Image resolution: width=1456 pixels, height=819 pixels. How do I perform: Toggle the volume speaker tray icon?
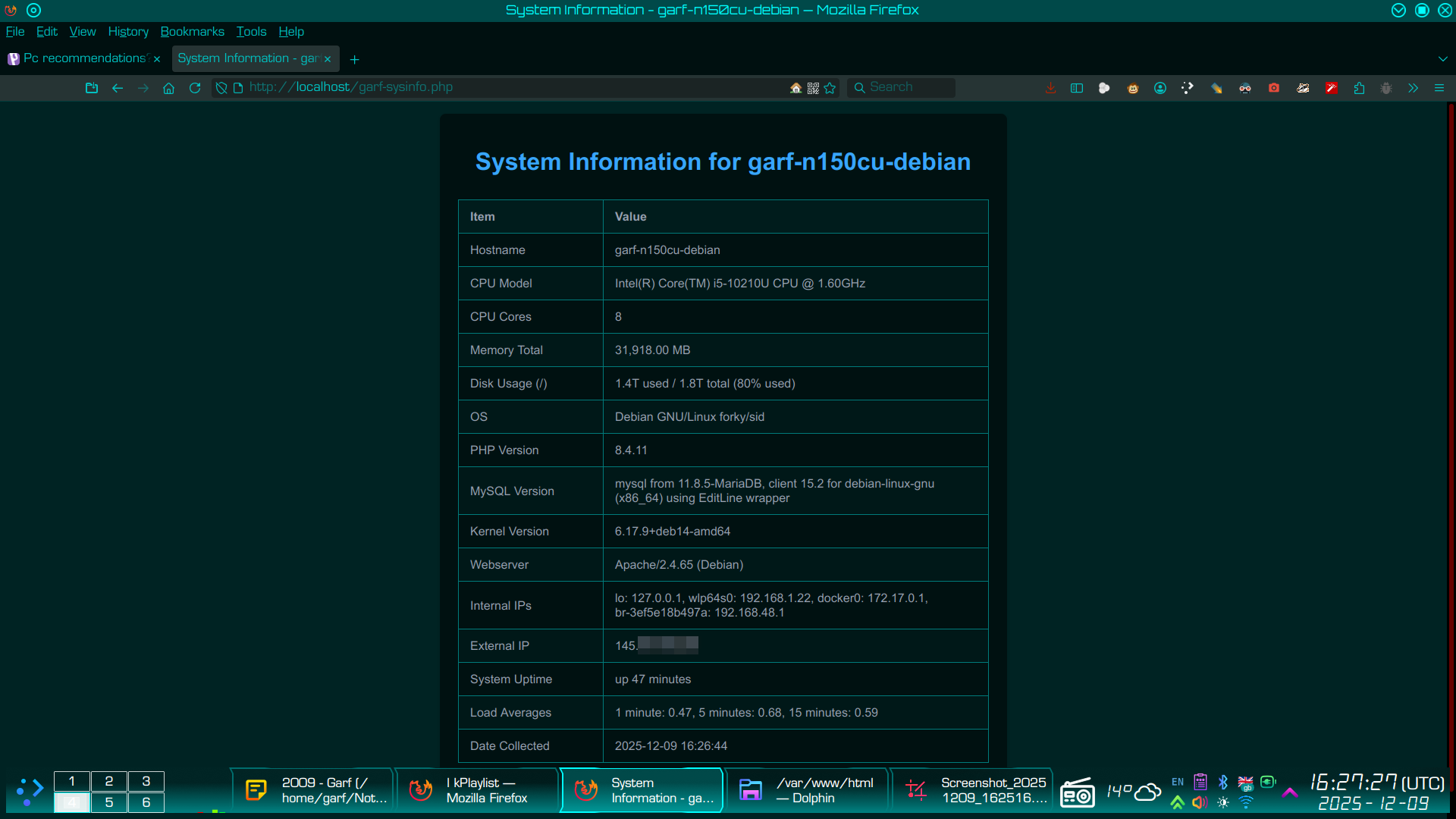tap(1200, 802)
